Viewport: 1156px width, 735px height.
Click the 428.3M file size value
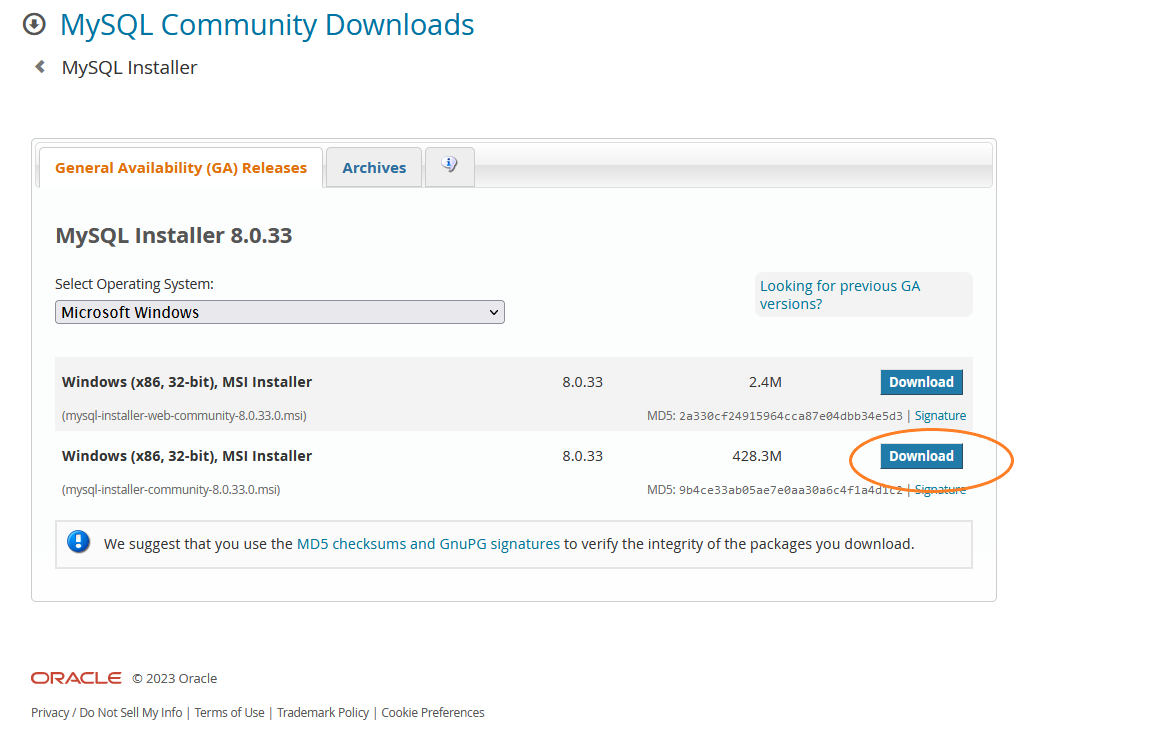pos(757,456)
